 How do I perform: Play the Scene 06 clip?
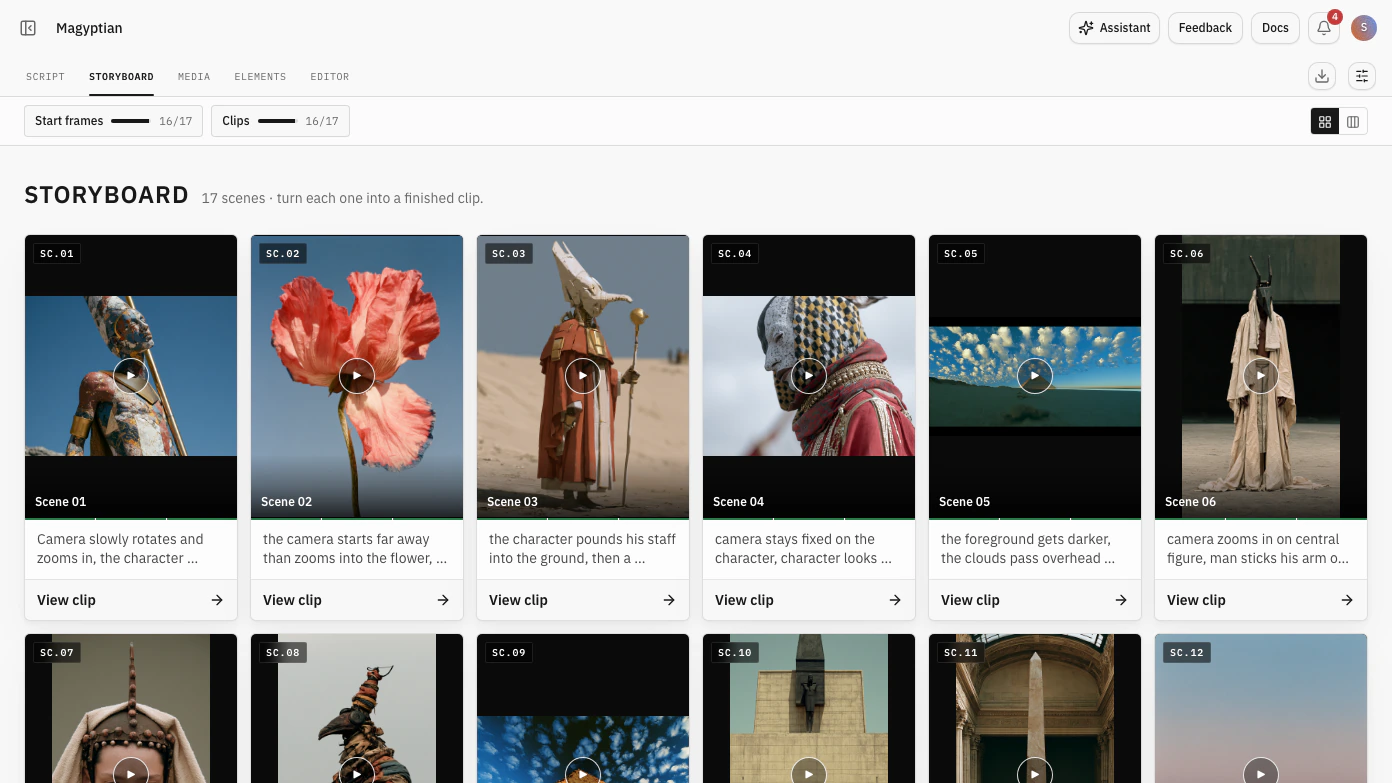1261,376
